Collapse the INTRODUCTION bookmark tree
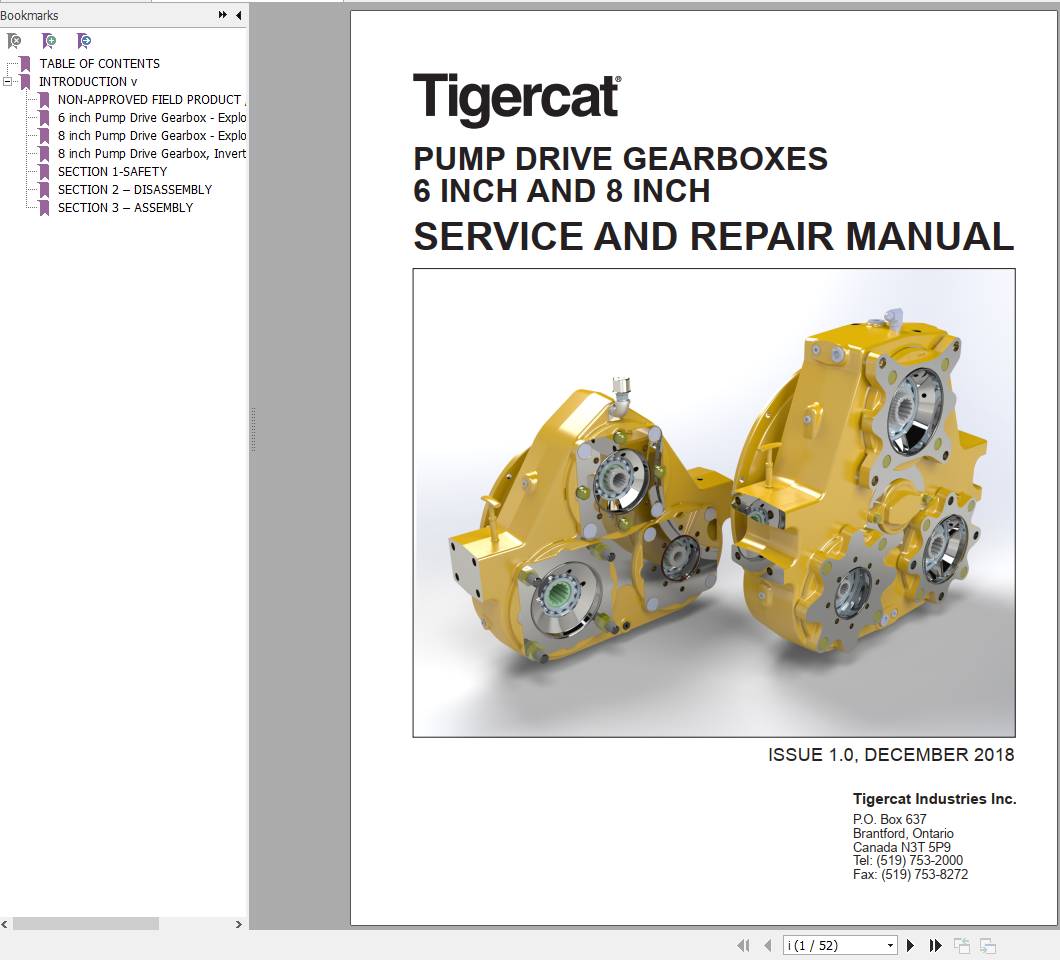This screenshot has height=960, width=1060. click(x=8, y=81)
